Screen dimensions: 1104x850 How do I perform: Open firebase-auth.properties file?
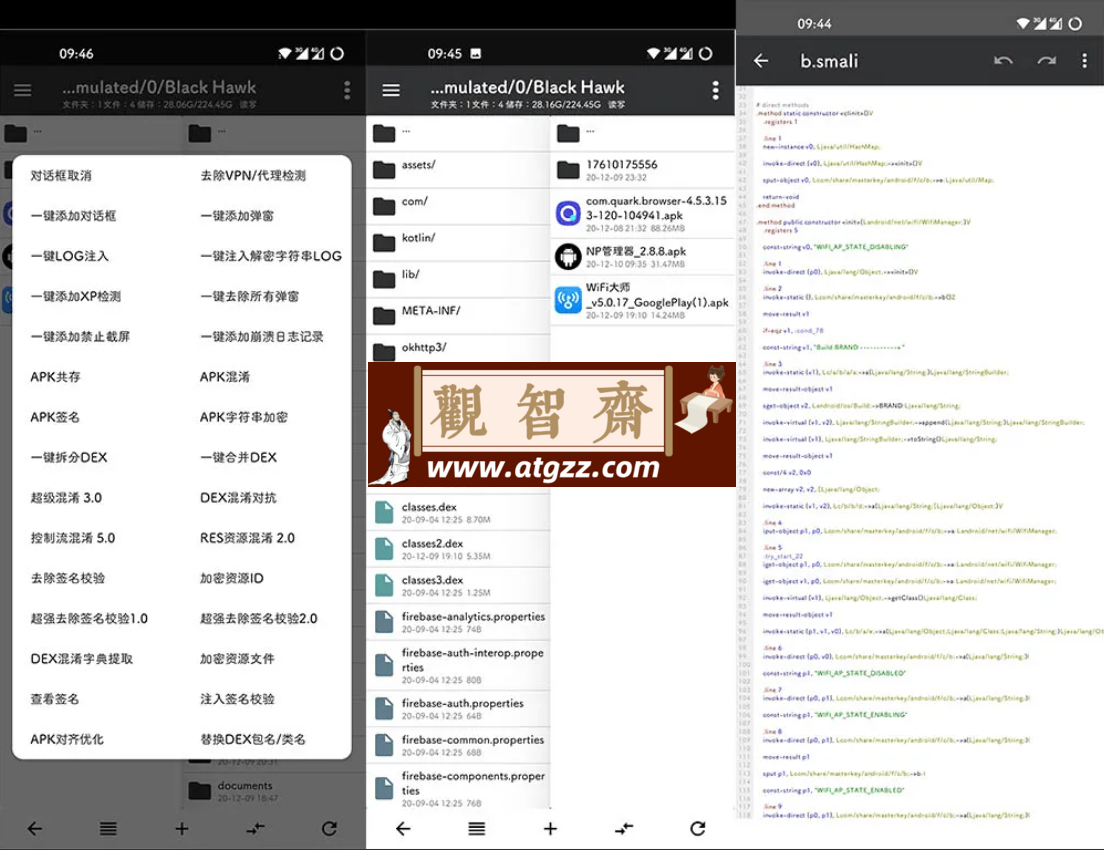458,708
